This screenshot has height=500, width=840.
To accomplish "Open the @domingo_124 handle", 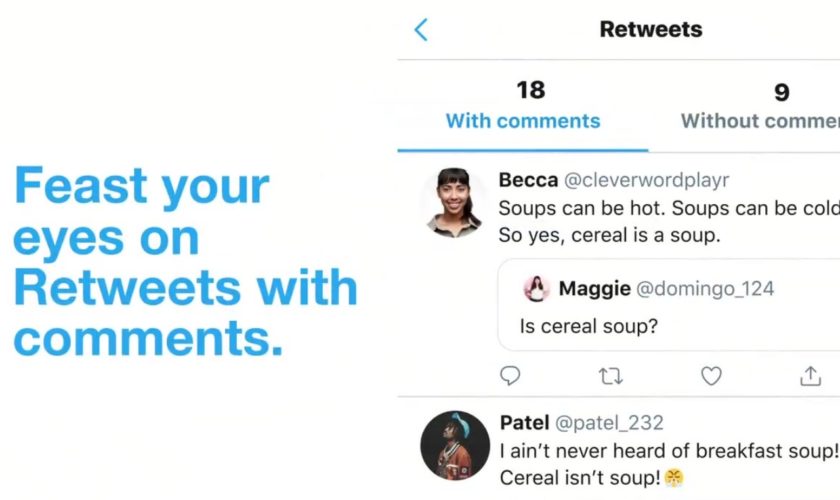I will pos(705,289).
